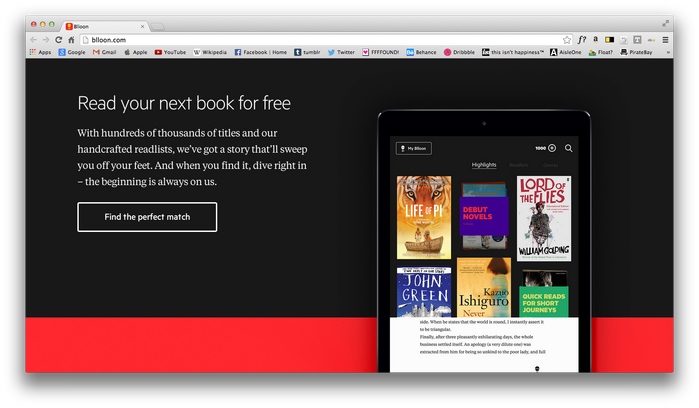Screen dimensions: 699x408
Task: Select the Life of Pi book cover
Action: click(x=424, y=217)
